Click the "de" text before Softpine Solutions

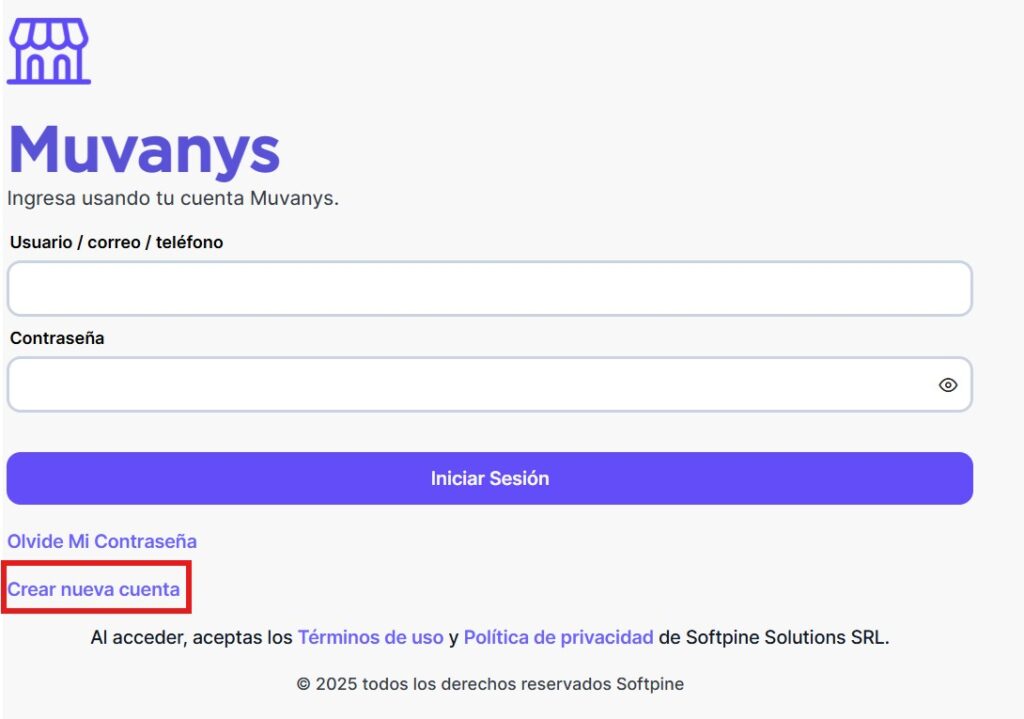669,637
